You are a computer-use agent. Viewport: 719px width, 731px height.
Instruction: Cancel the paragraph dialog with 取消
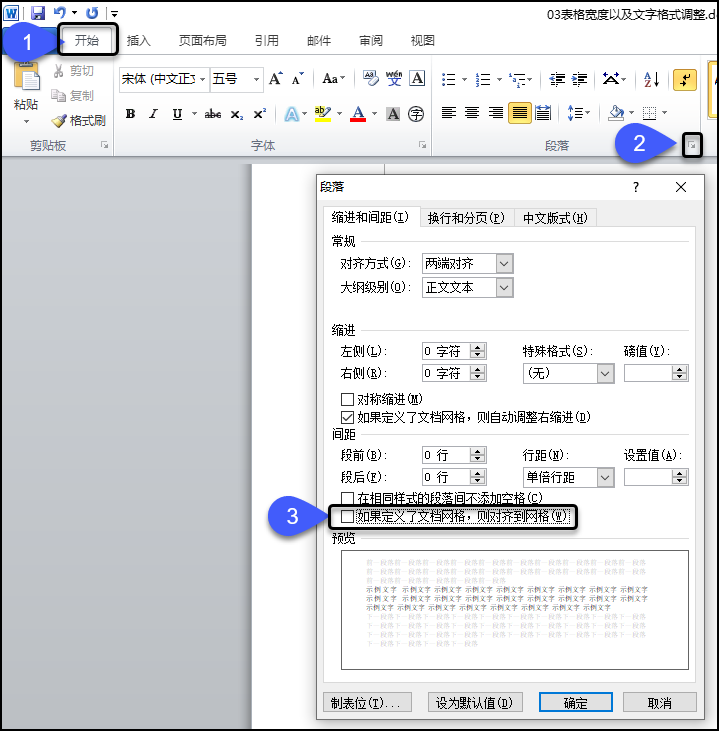click(659, 703)
